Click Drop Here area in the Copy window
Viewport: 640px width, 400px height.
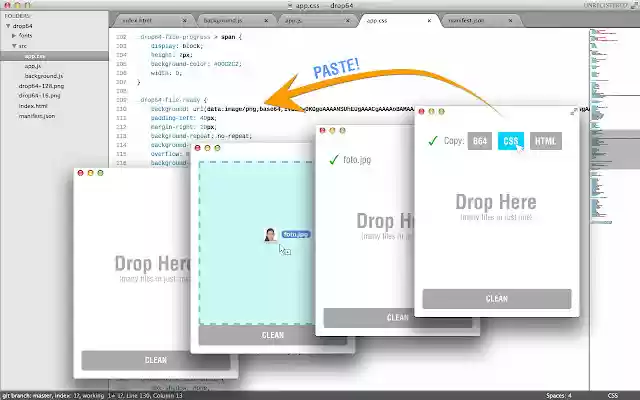496,207
